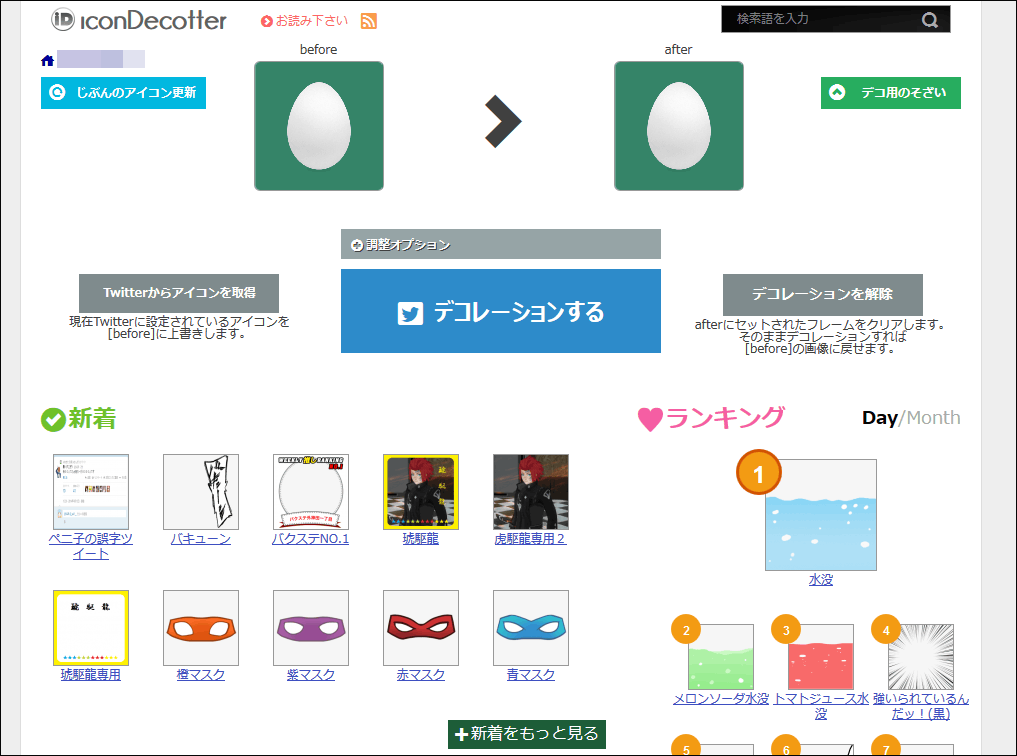Click the RSS feed icon
The width and height of the screenshot is (1017, 756).
pos(369,20)
